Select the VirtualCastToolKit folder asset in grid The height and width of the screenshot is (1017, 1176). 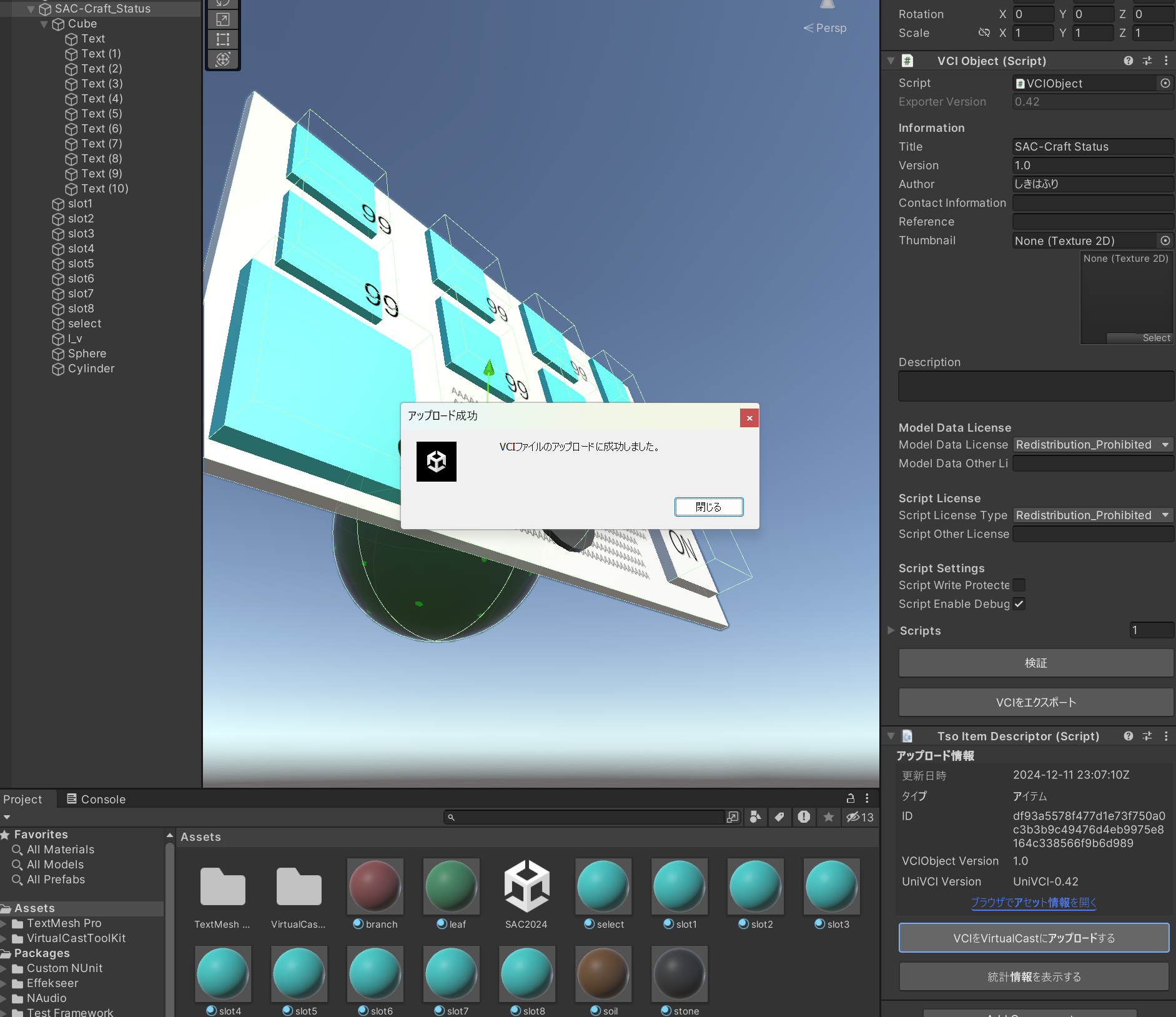click(x=299, y=894)
